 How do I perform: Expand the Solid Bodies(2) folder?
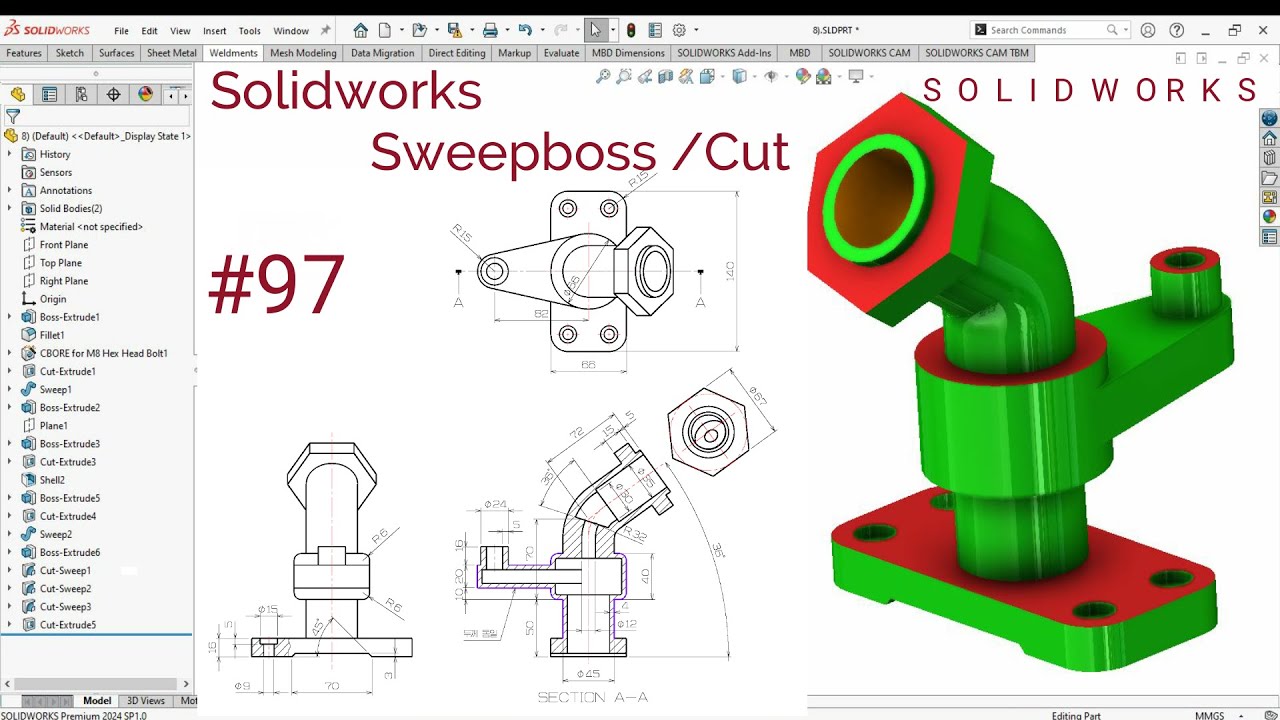click(x=10, y=208)
